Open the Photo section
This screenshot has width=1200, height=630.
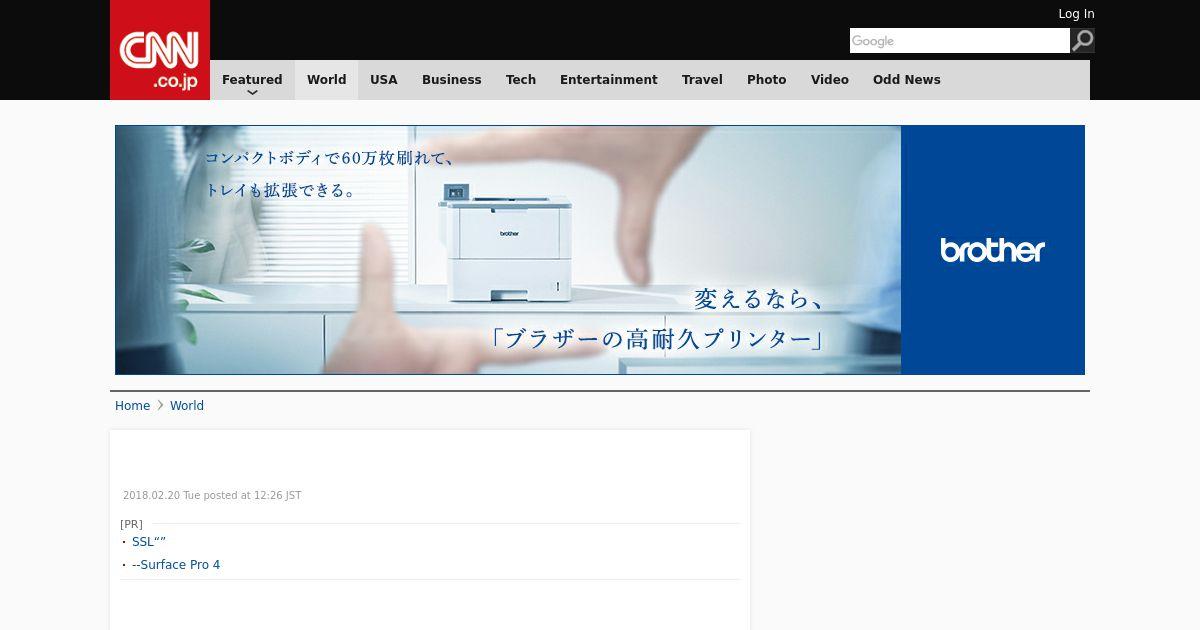tap(767, 80)
